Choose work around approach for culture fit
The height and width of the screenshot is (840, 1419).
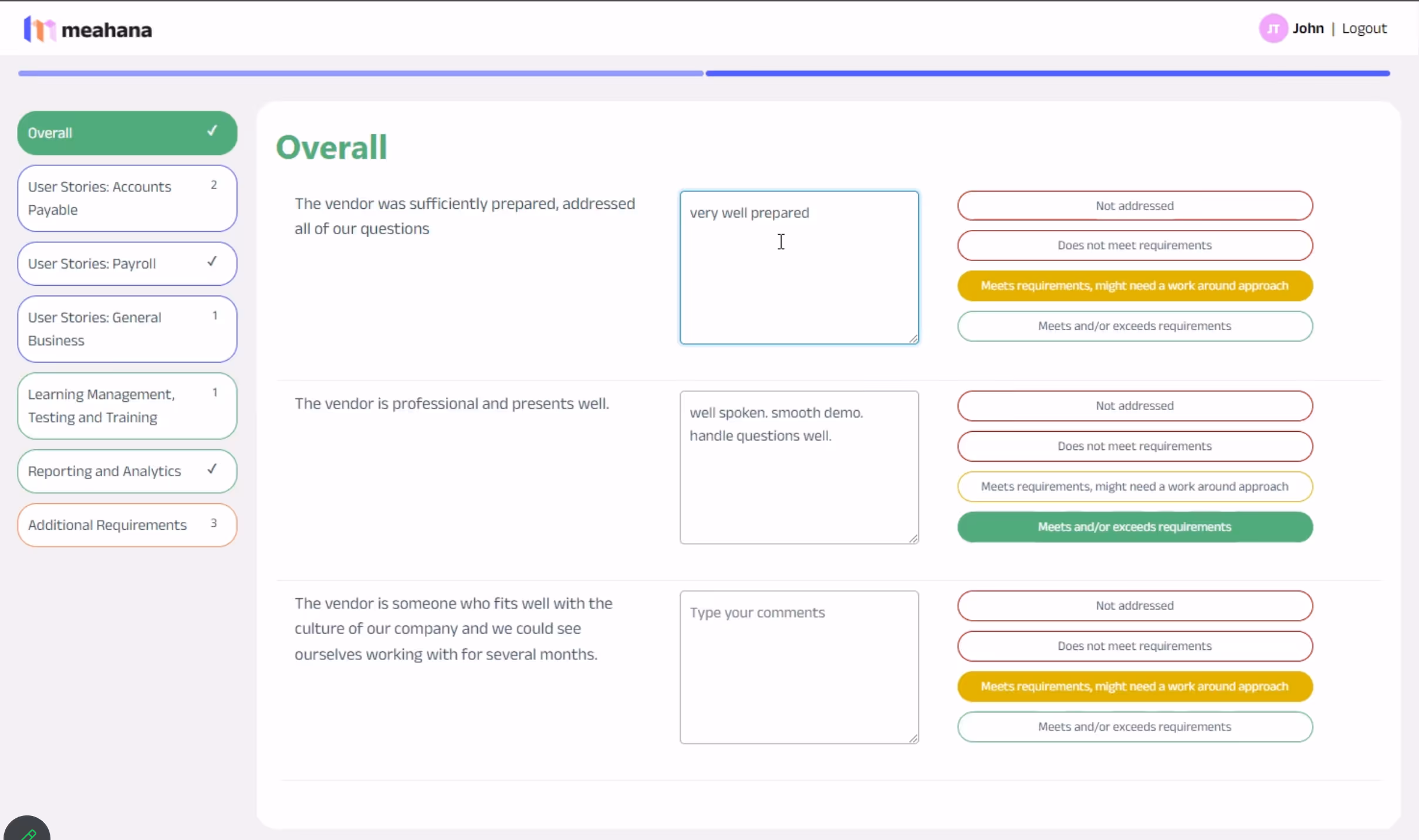[x=1135, y=686]
